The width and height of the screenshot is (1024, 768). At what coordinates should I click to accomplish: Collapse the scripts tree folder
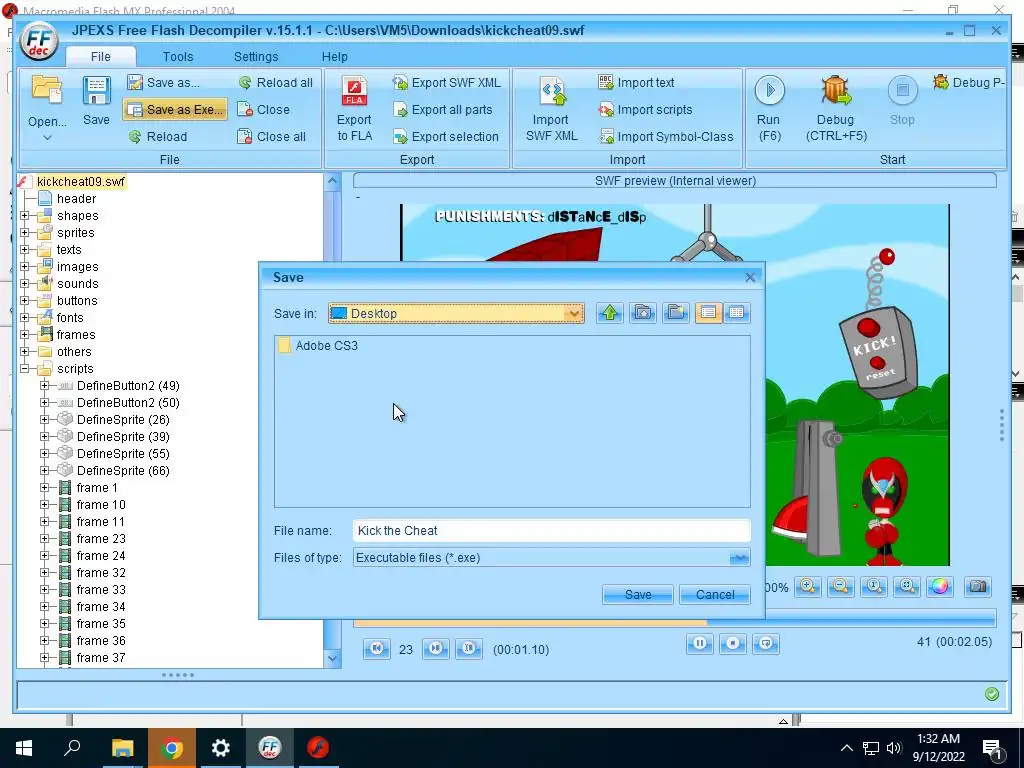24,368
